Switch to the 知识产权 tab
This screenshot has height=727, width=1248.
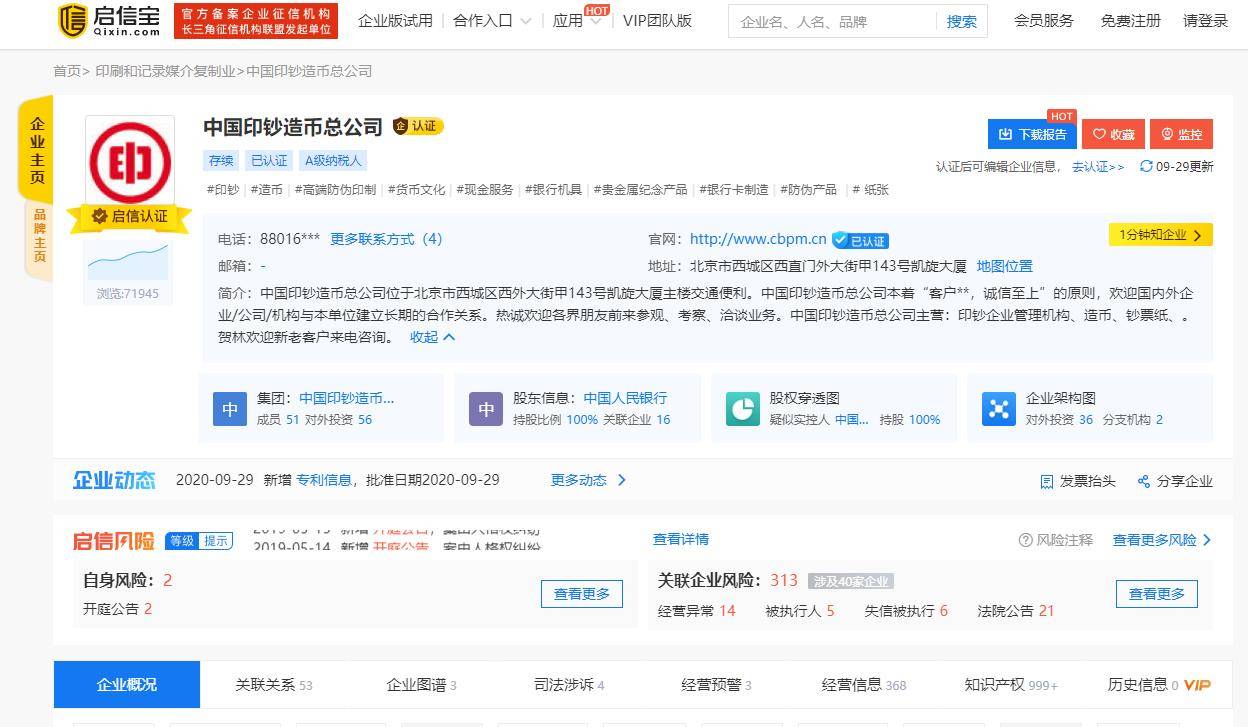(1010, 685)
